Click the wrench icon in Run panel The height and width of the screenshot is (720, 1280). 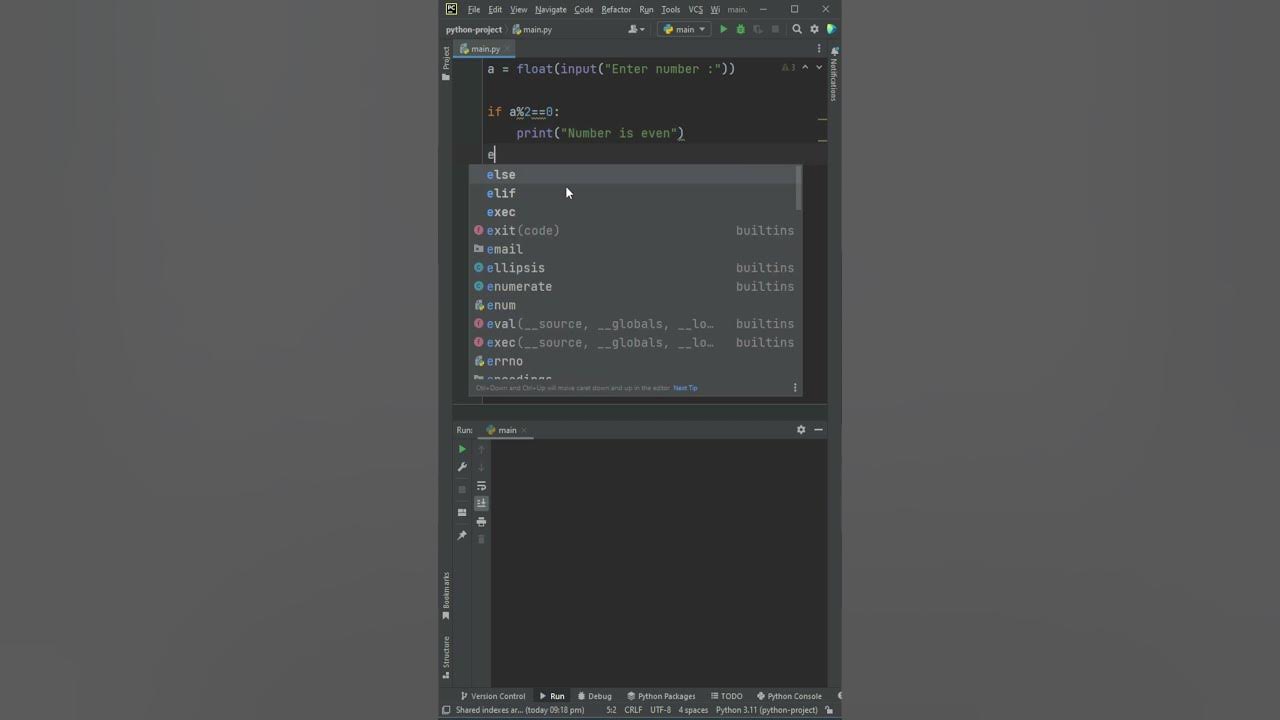point(462,467)
